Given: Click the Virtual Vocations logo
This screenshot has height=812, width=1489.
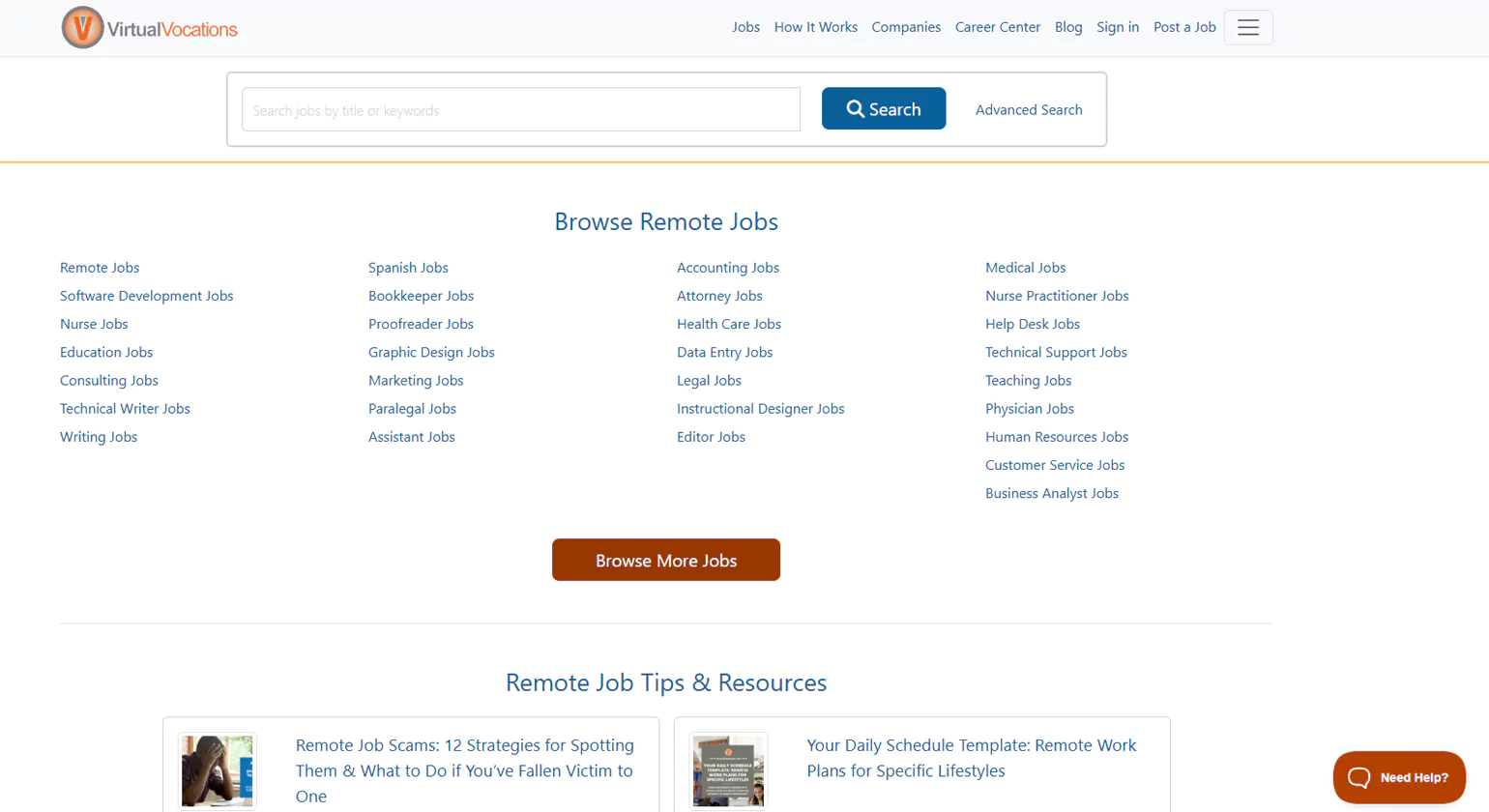Looking at the screenshot, I should (x=150, y=28).
